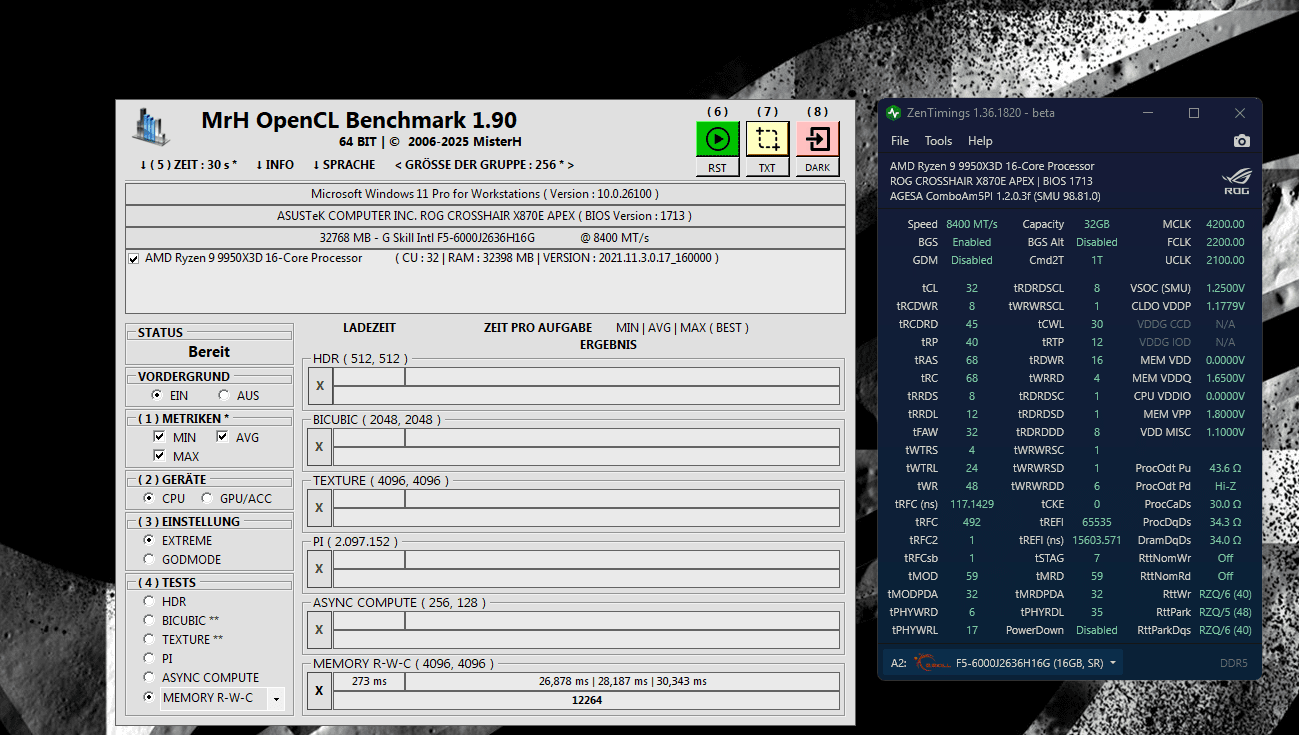Select the GODMODE setting radio button
The height and width of the screenshot is (735, 1299).
(150, 559)
